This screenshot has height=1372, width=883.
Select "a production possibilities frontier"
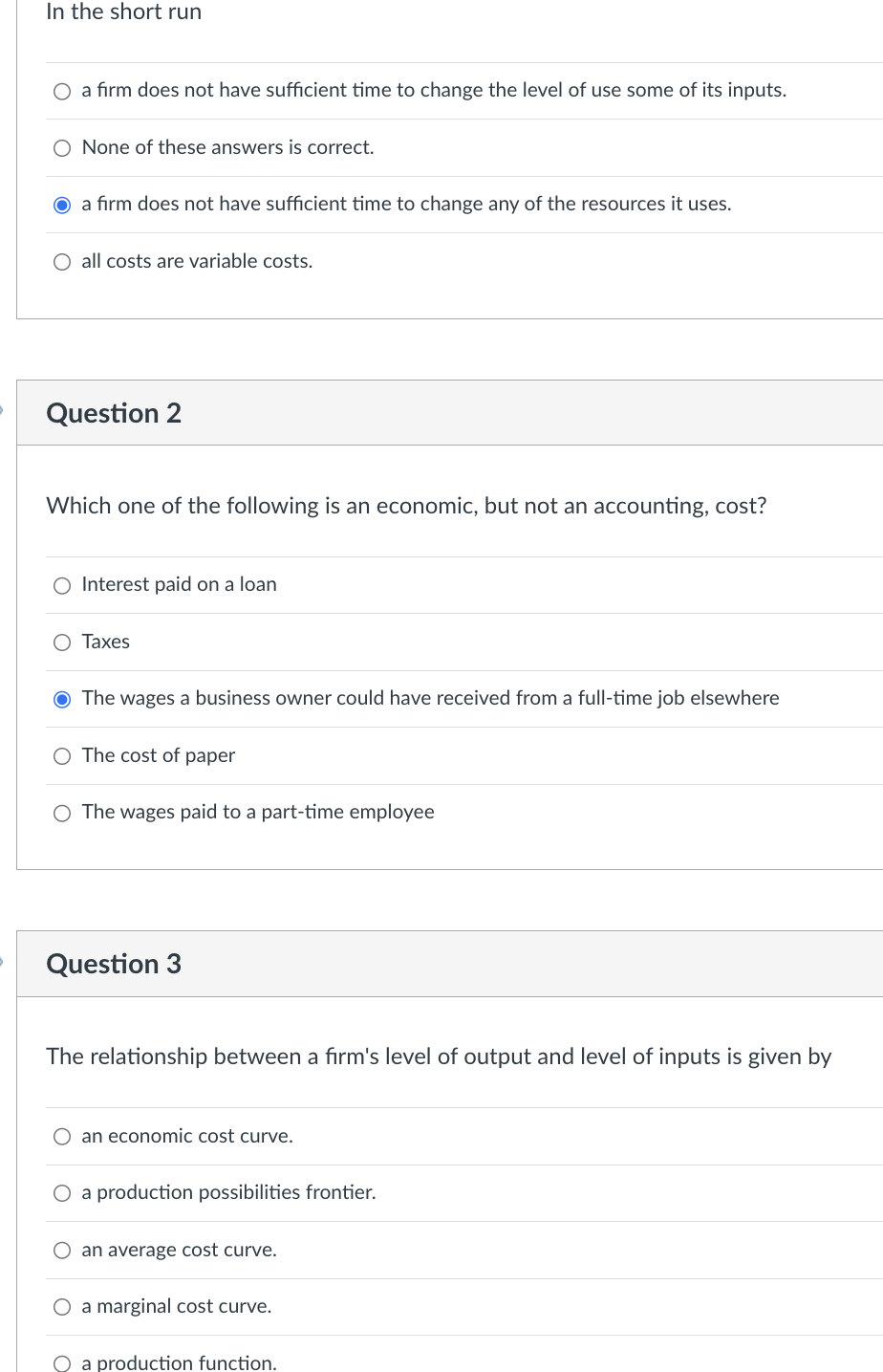click(x=61, y=1192)
